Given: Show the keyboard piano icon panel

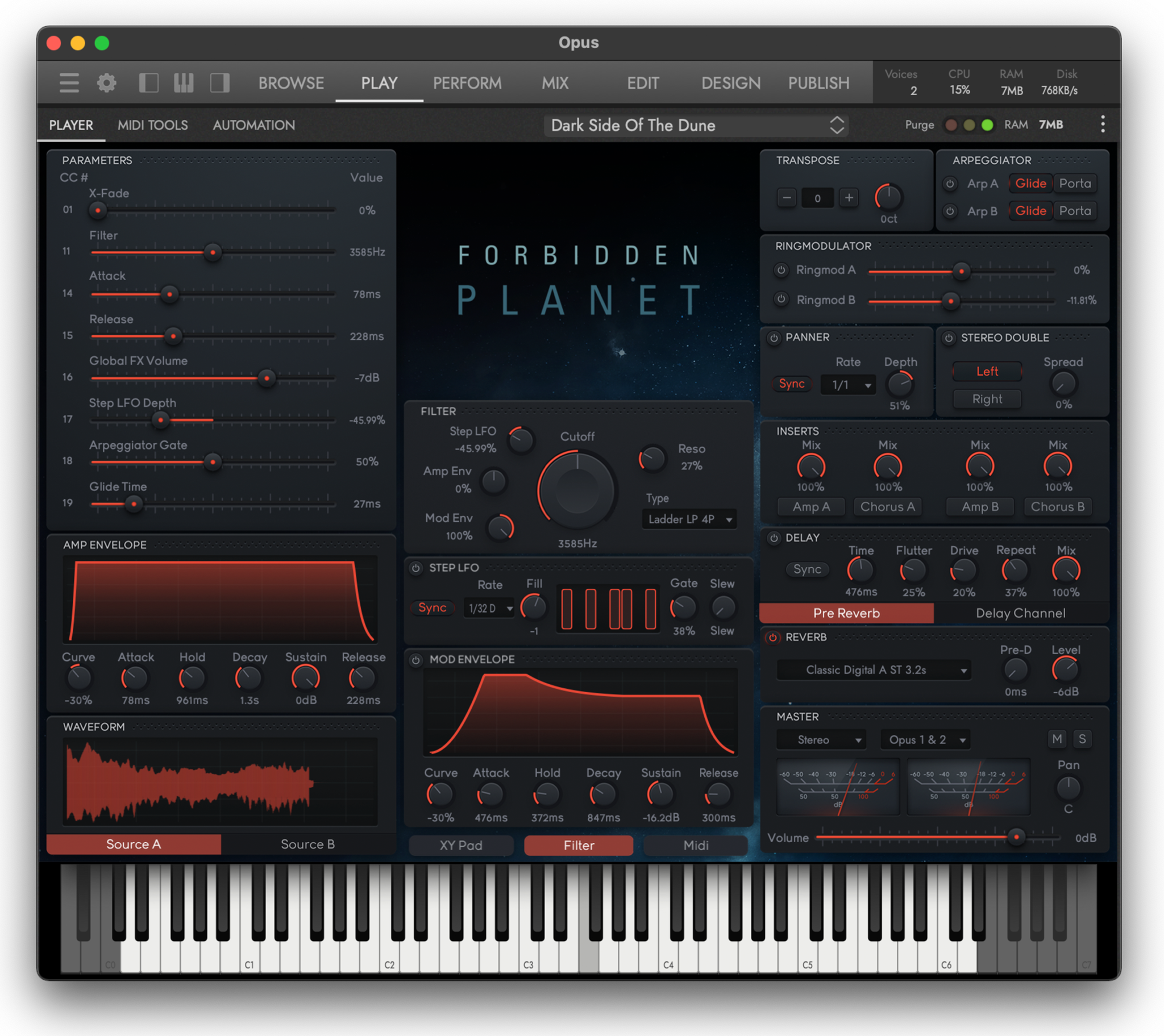Looking at the screenshot, I should pos(184,83).
